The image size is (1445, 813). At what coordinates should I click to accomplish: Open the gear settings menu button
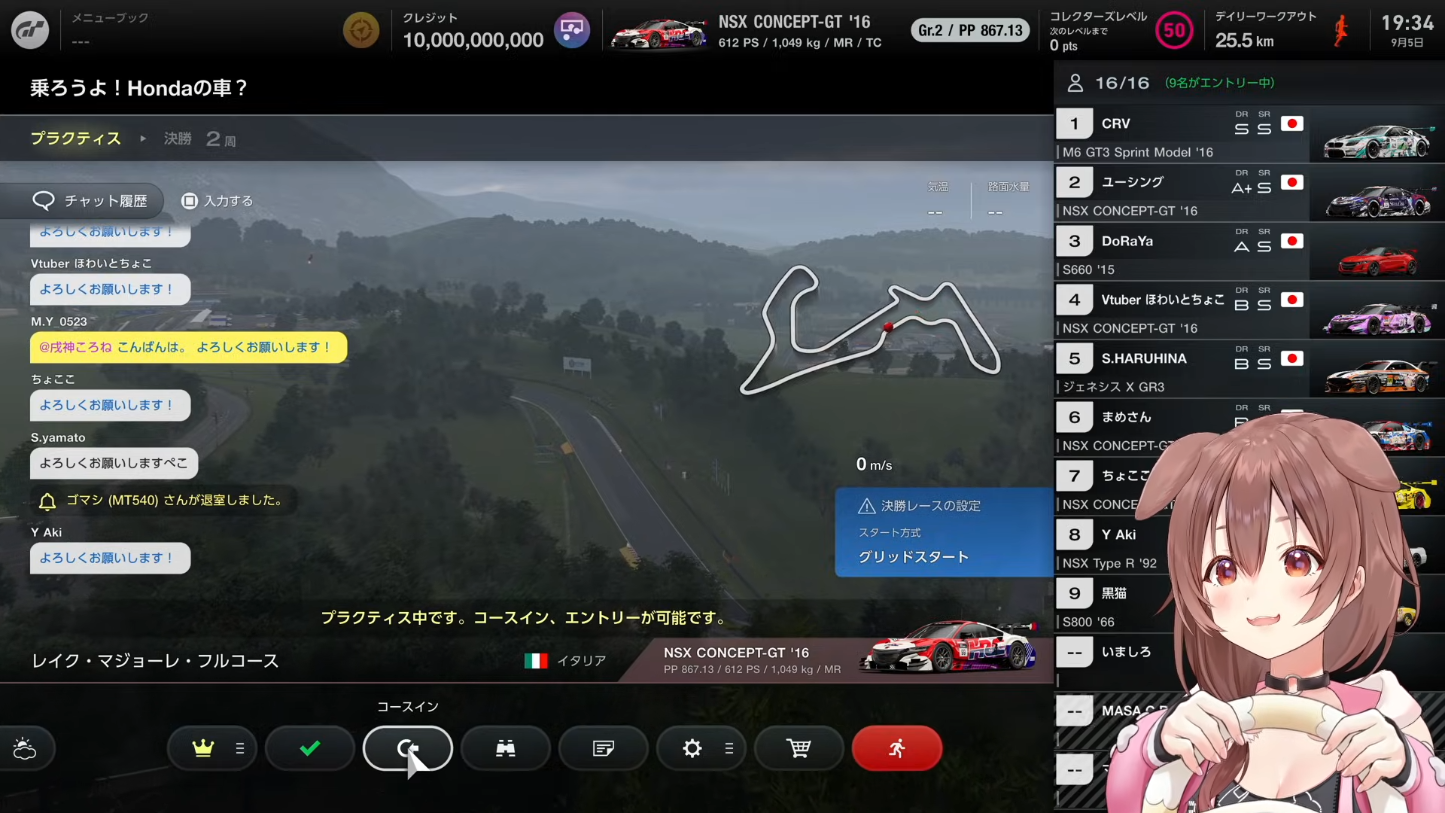tap(701, 748)
